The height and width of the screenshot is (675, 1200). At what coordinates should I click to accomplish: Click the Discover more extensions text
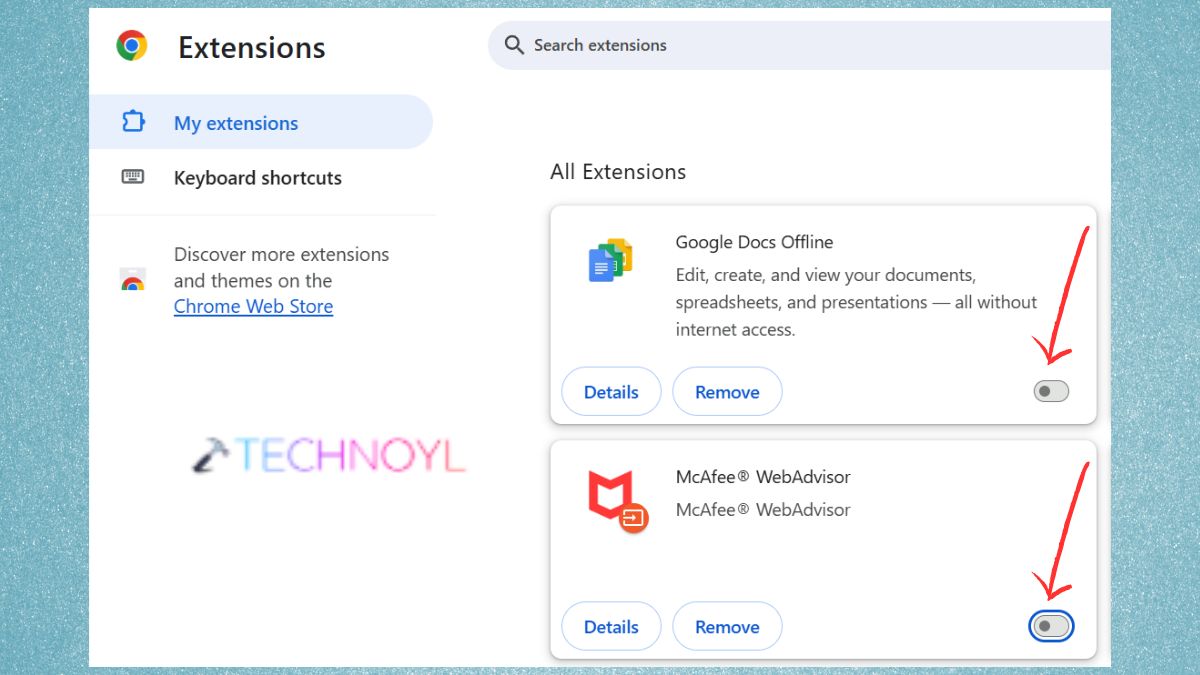coord(281,267)
